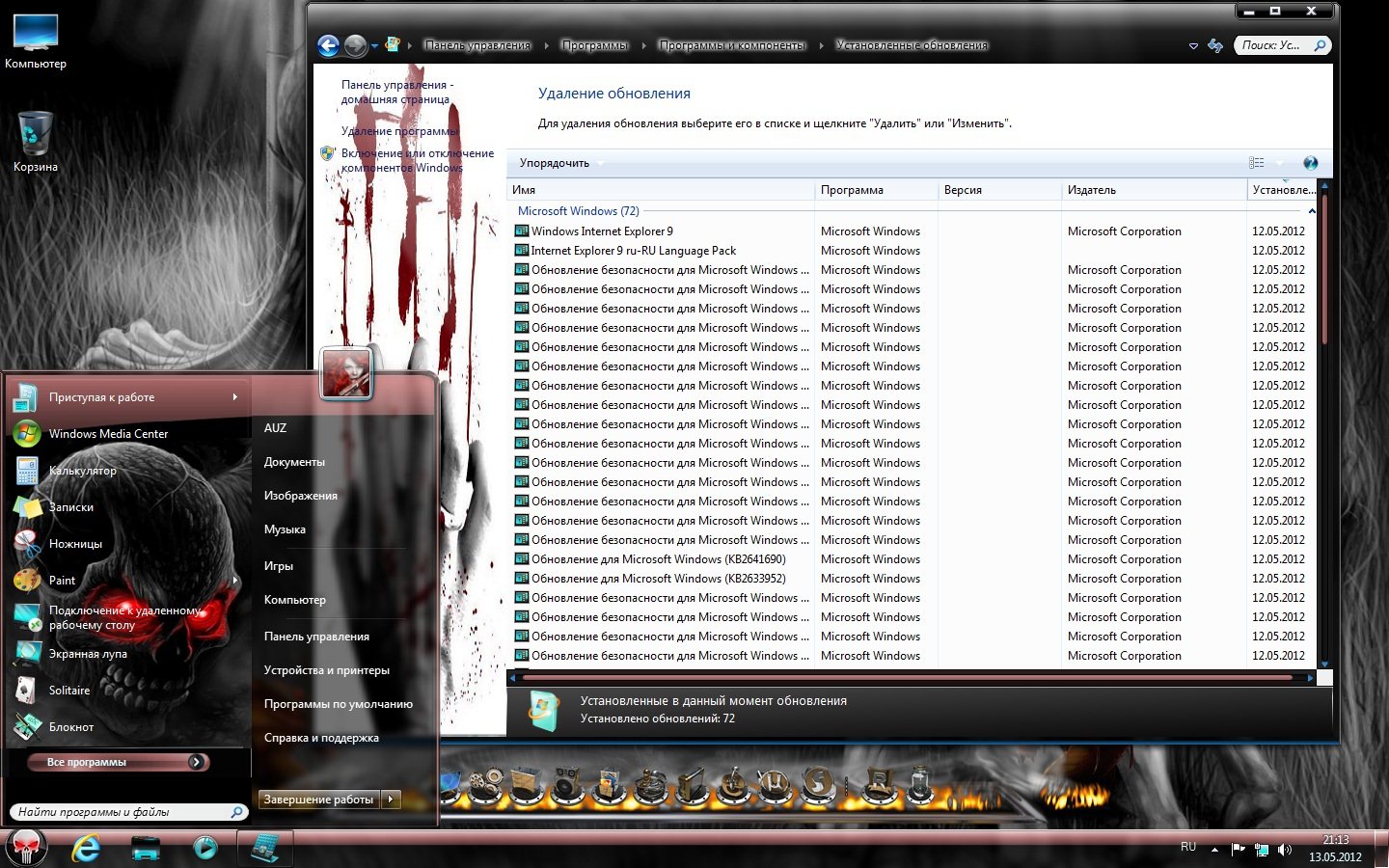The image size is (1389, 868).
Task: Click the Control Panel taskbar button
Action: tap(265, 848)
